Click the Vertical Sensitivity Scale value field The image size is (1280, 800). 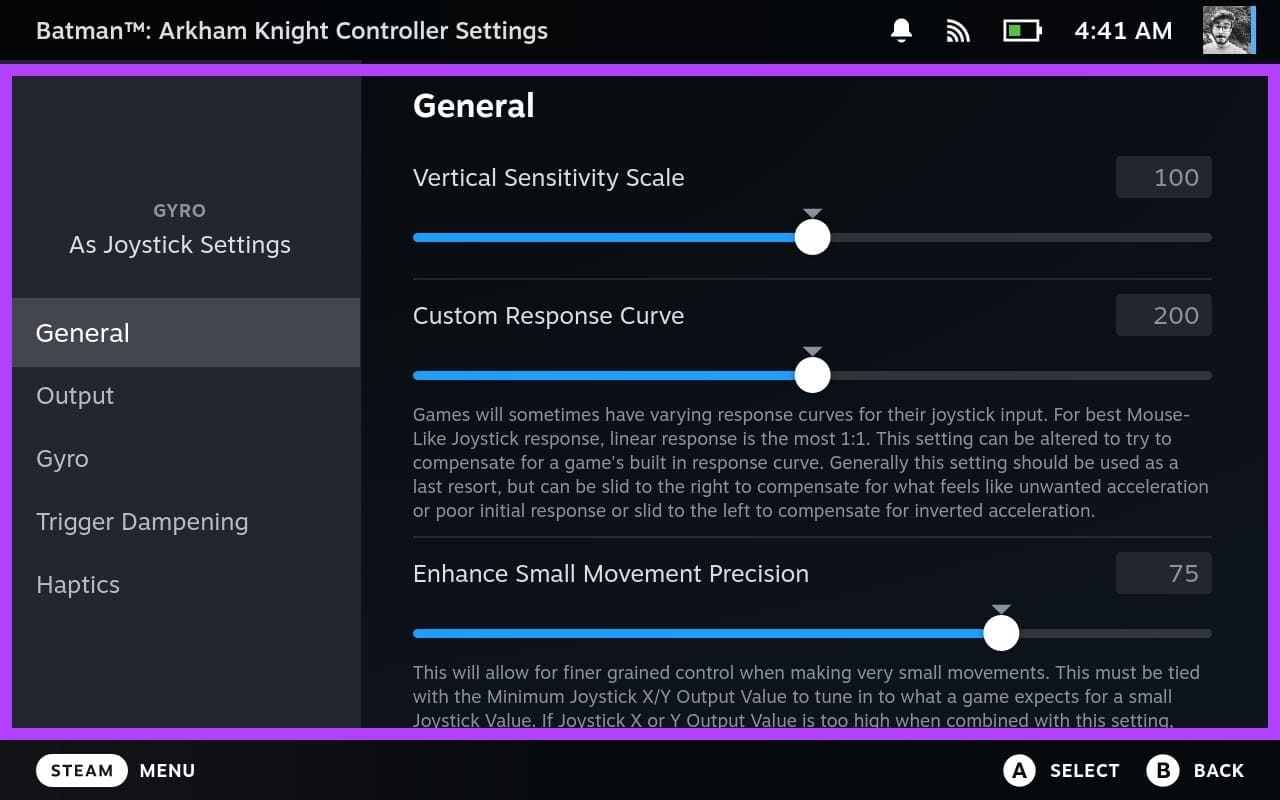point(1163,178)
